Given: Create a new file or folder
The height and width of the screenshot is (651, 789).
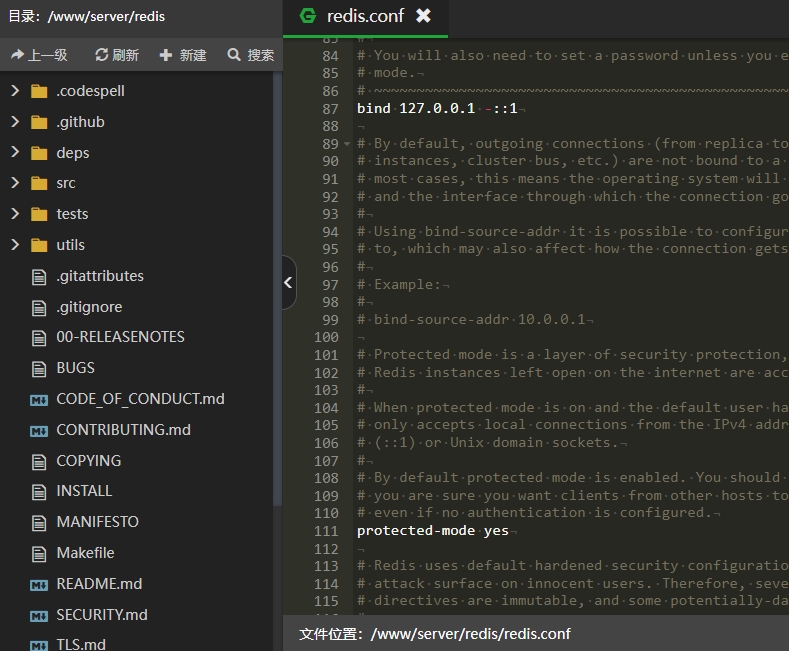Looking at the screenshot, I should 183,55.
